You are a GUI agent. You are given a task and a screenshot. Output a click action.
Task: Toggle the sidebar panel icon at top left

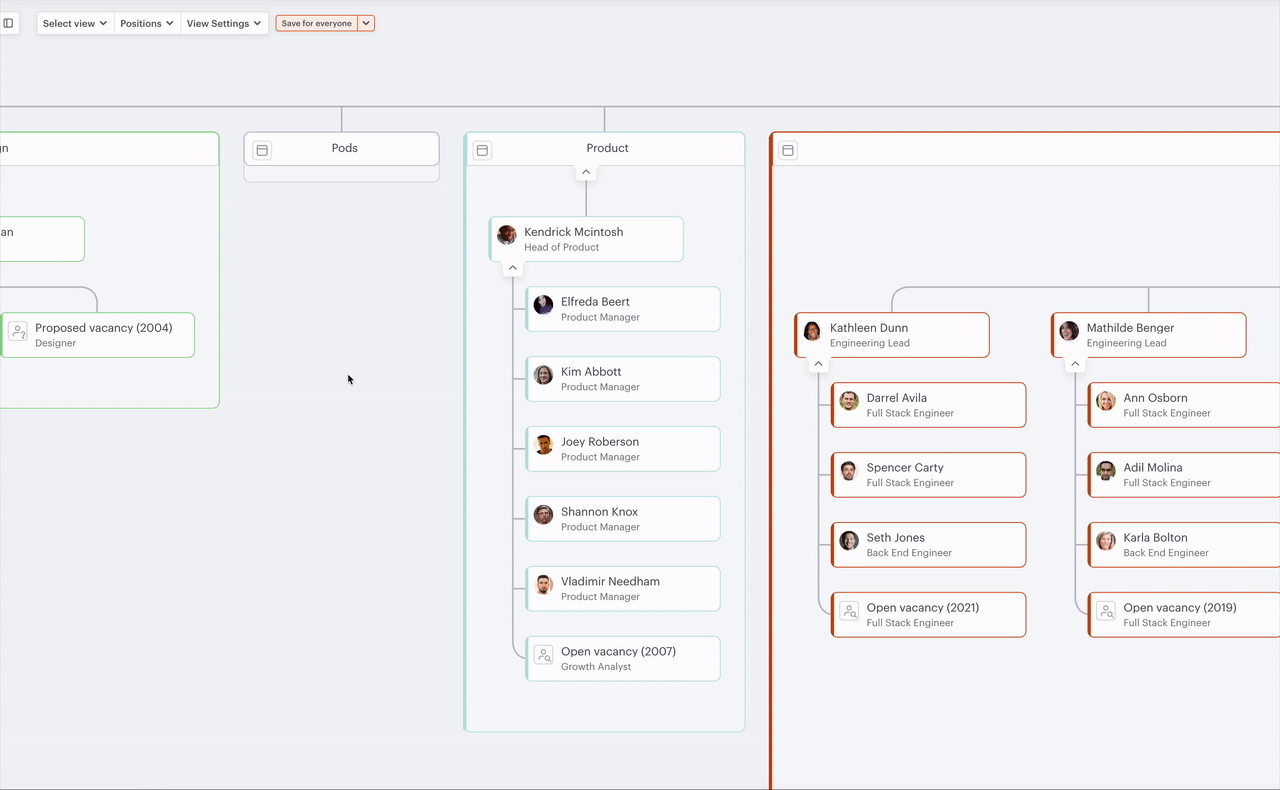pyautogui.click(x=10, y=22)
